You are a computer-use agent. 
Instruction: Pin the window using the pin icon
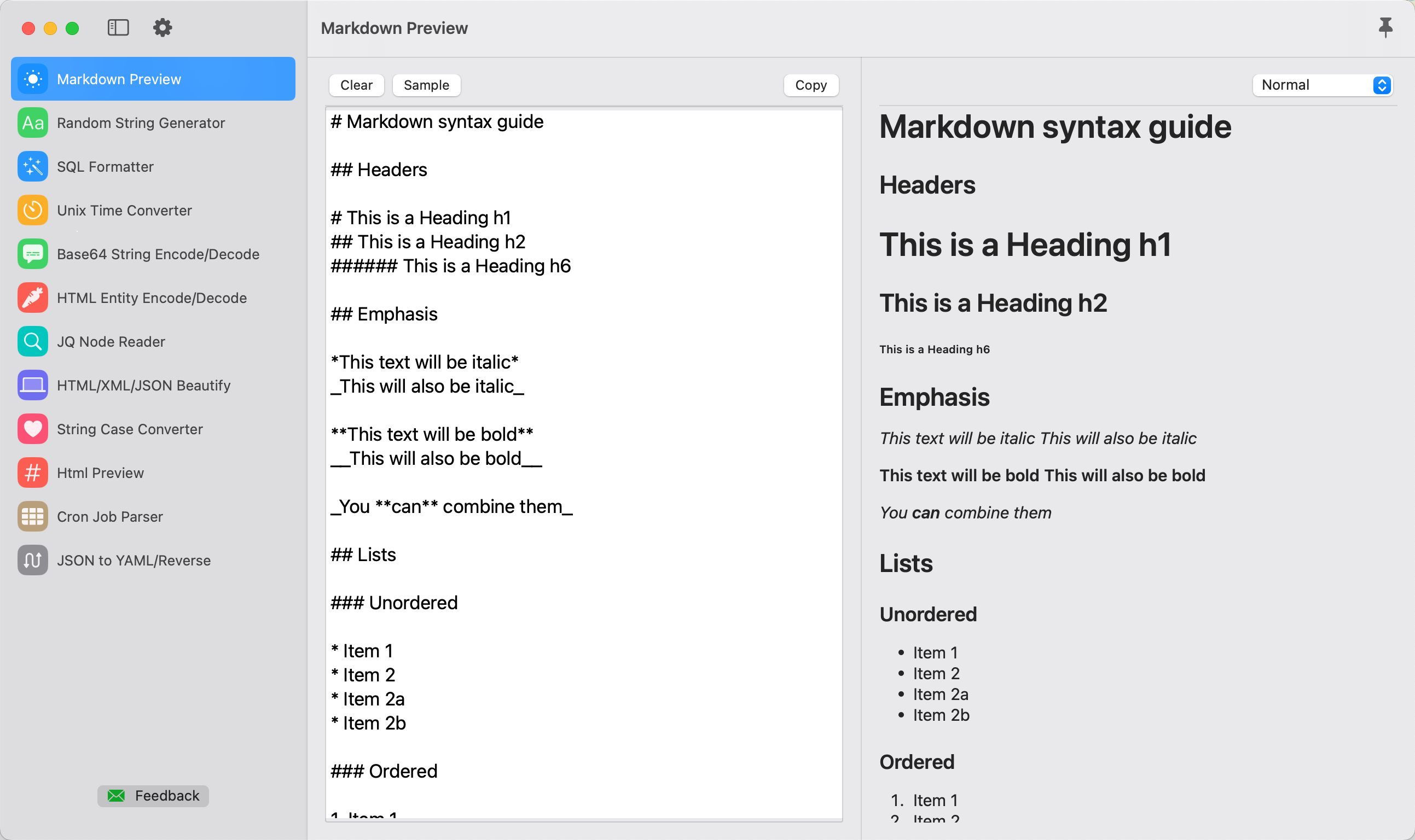coord(1385,28)
